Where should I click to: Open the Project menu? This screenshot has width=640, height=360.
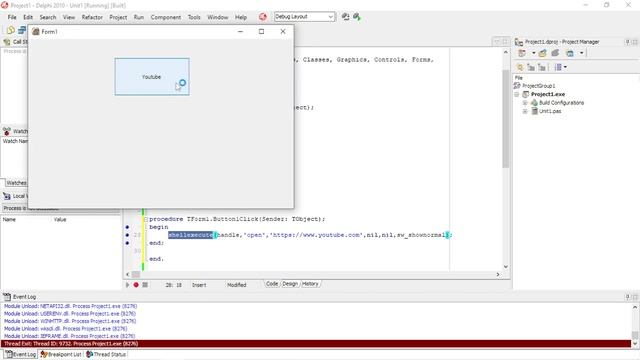[x=118, y=17]
